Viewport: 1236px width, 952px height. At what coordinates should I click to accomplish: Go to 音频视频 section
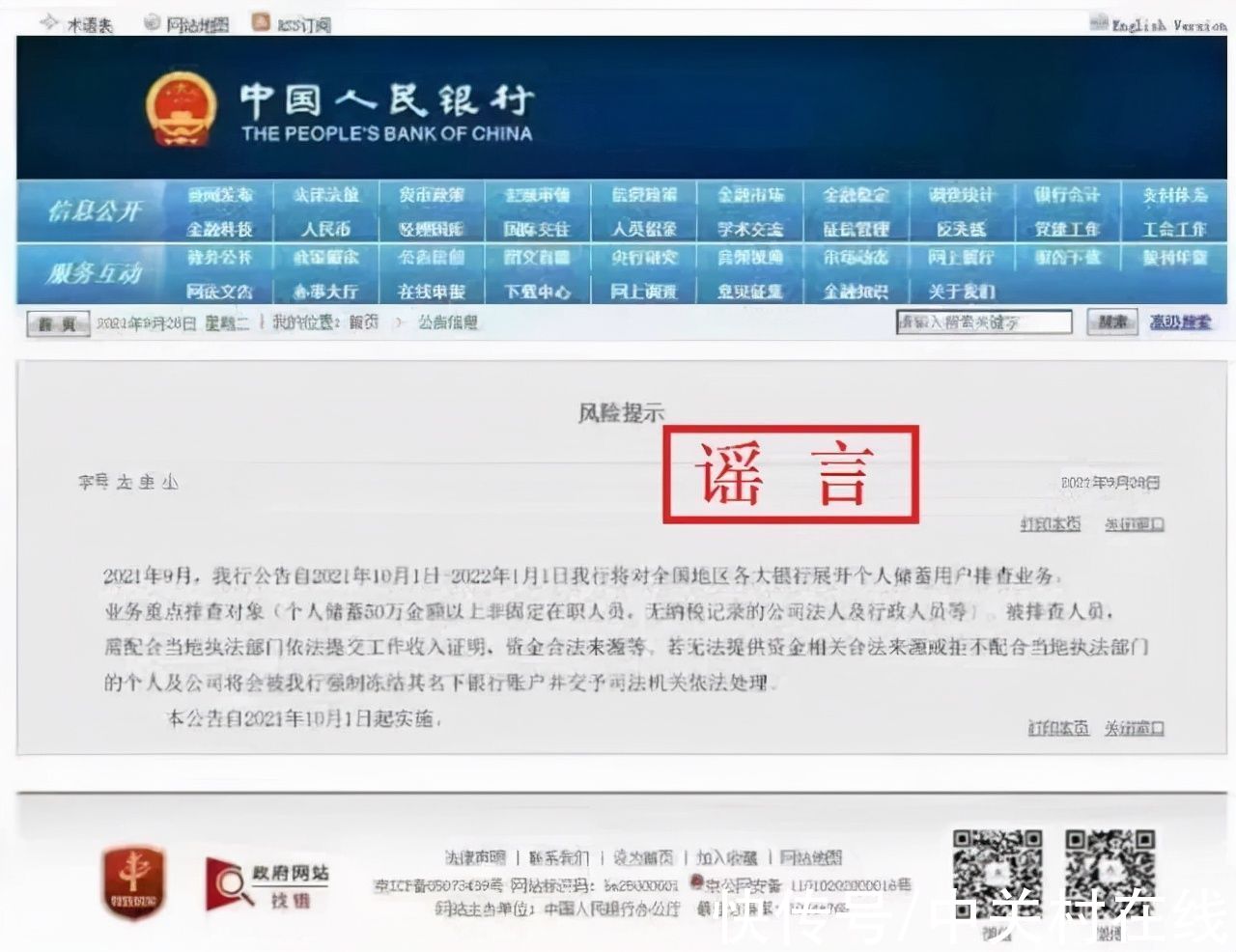750,258
